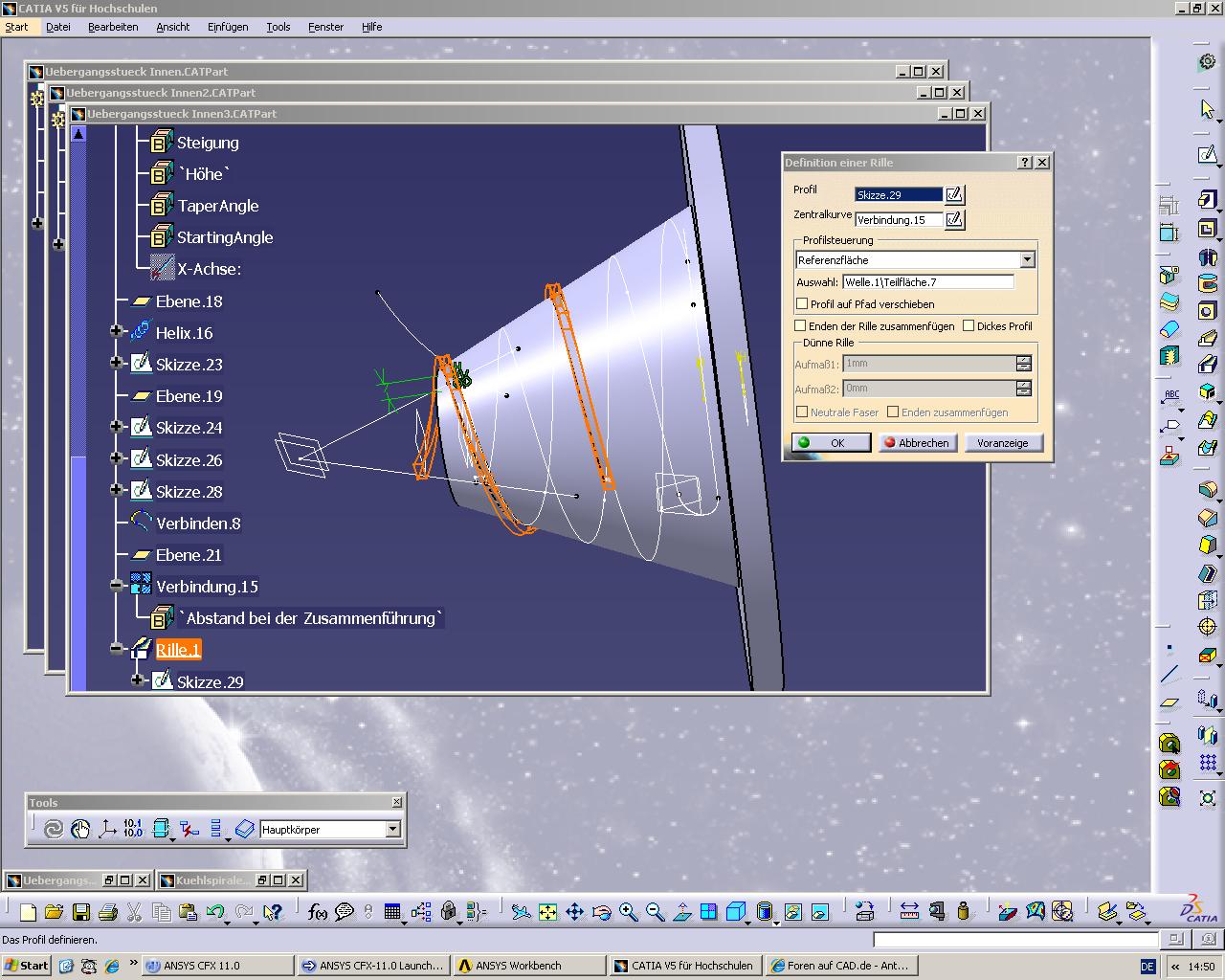Open the Datei menu

58,27
